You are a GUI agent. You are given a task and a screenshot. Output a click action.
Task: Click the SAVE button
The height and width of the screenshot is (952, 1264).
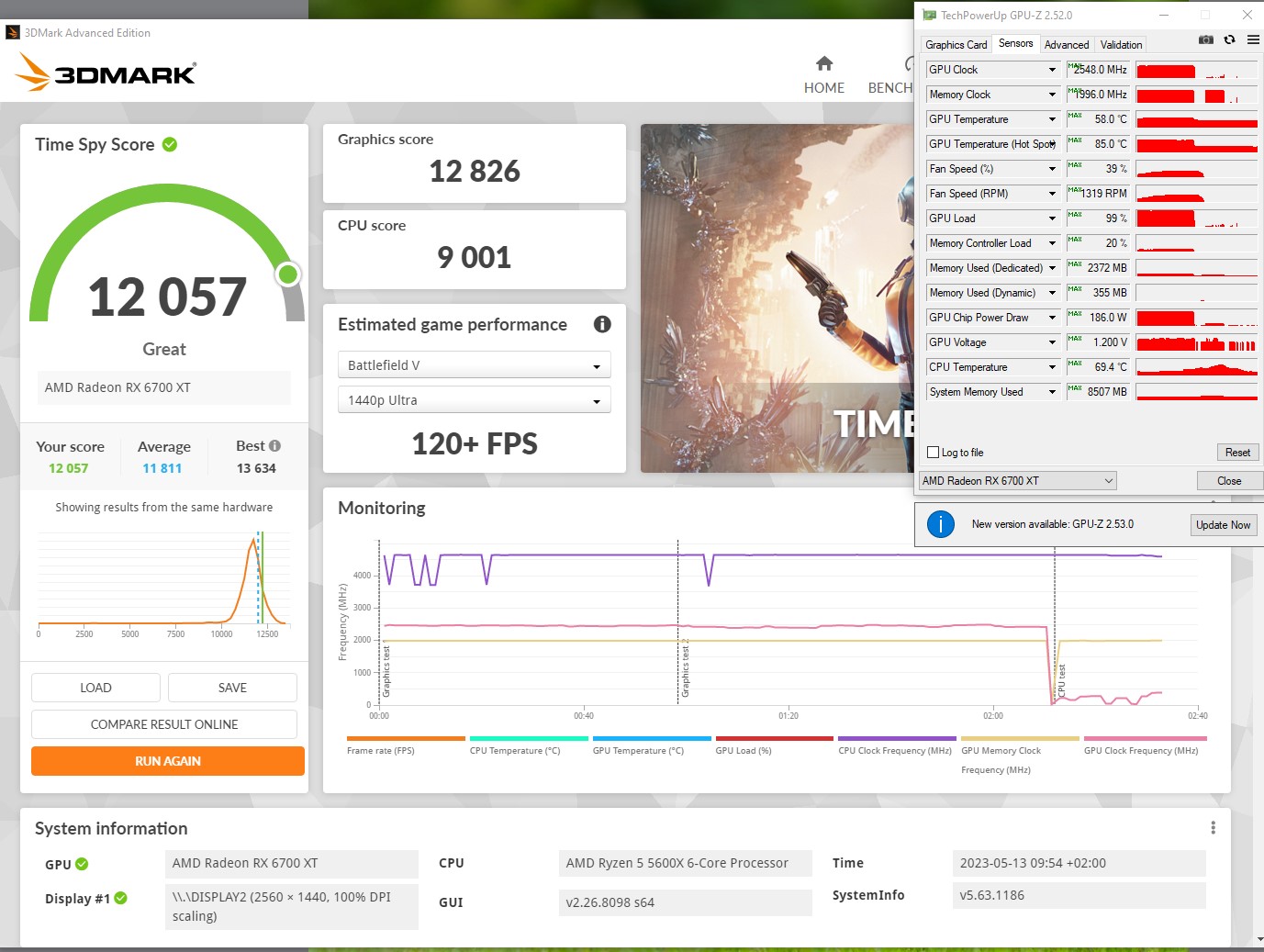pyautogui.click(x=232, y=688)
